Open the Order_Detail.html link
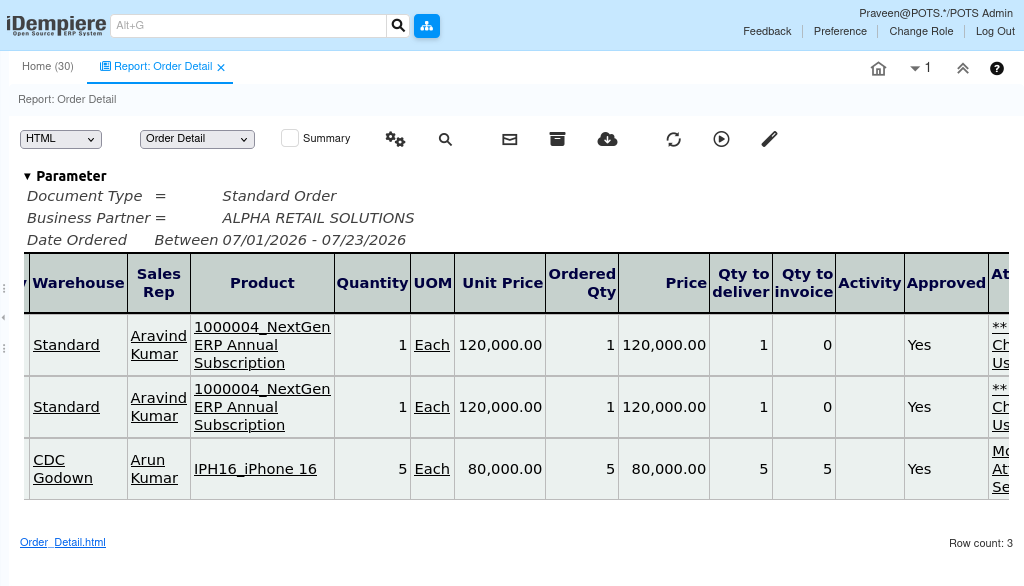 coord(63,542)
